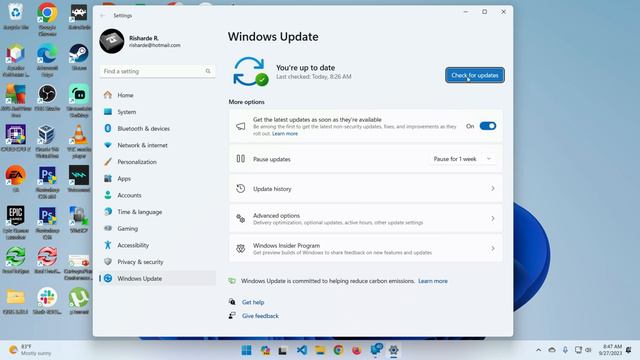Click the Give feedback link
The image size is (640, 360).
(x=260, y=316)
